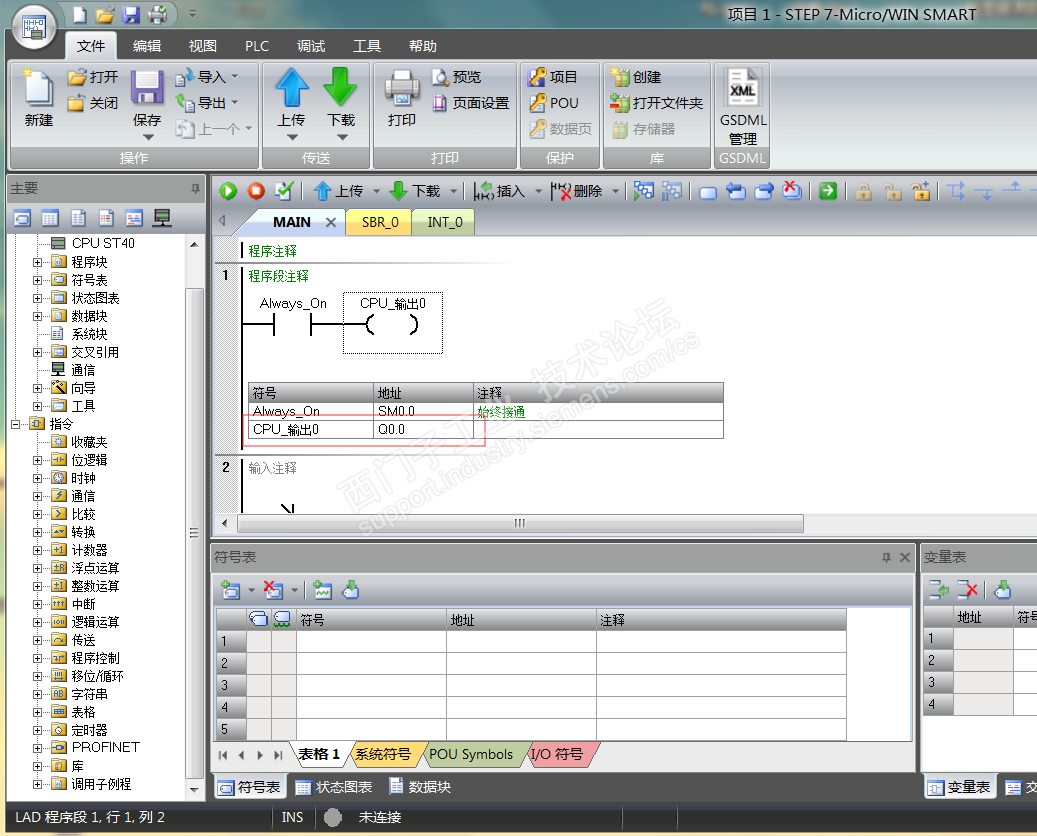Click the Upload arrow in ribbon Transfer group
1037x836 pixels.
pos(292,87)
